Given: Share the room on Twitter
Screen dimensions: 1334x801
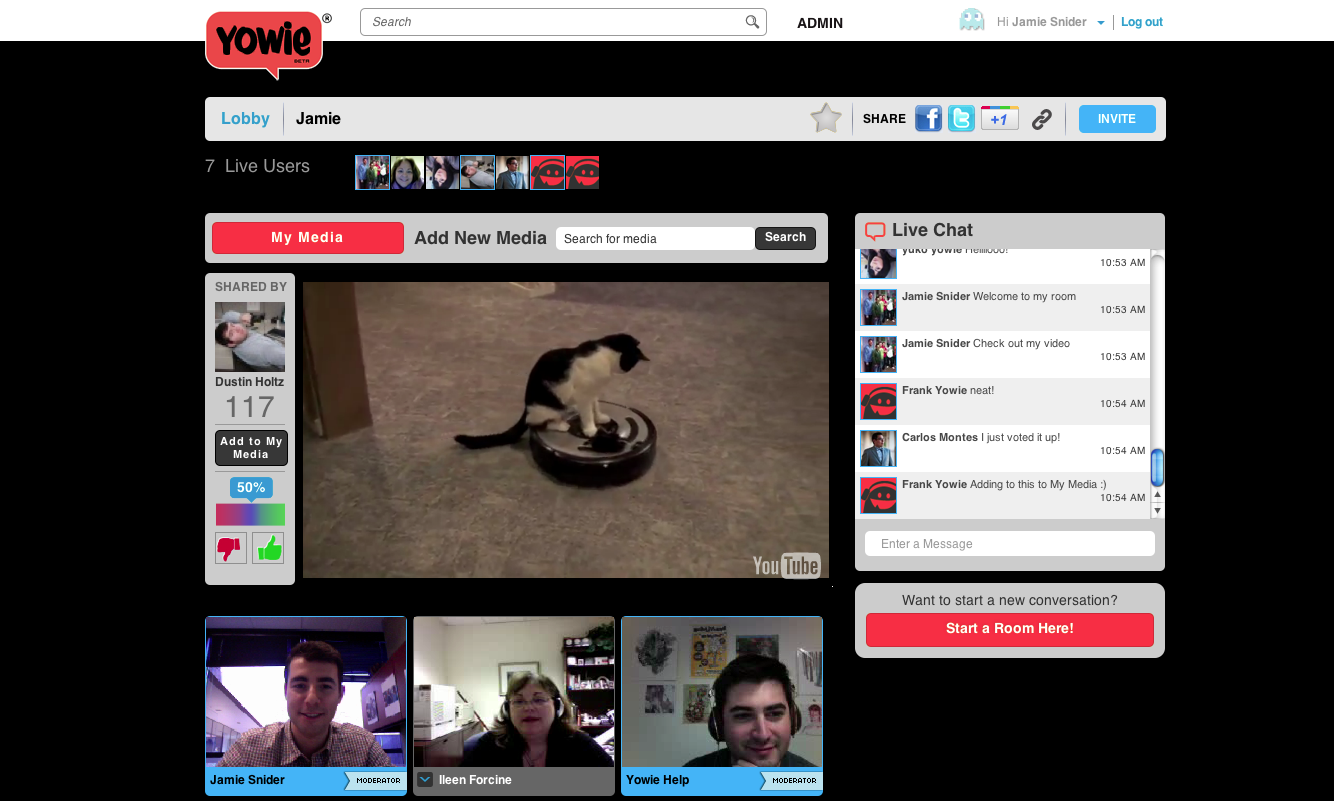Looking at the screenshot, I should (961, 119).
